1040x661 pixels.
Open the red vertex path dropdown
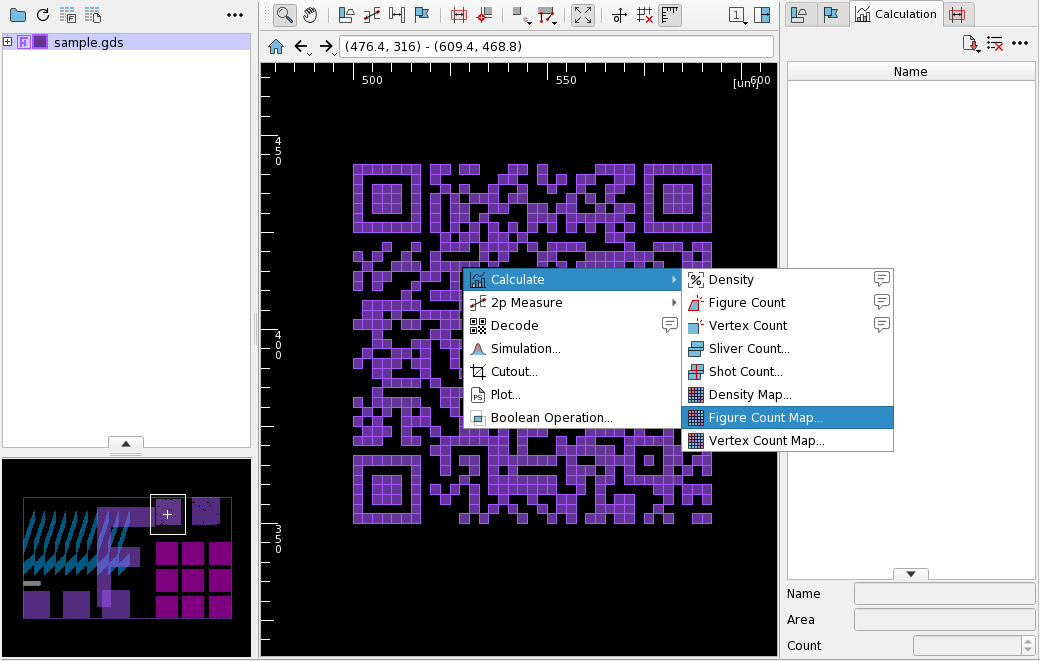(x=547, y=15)
